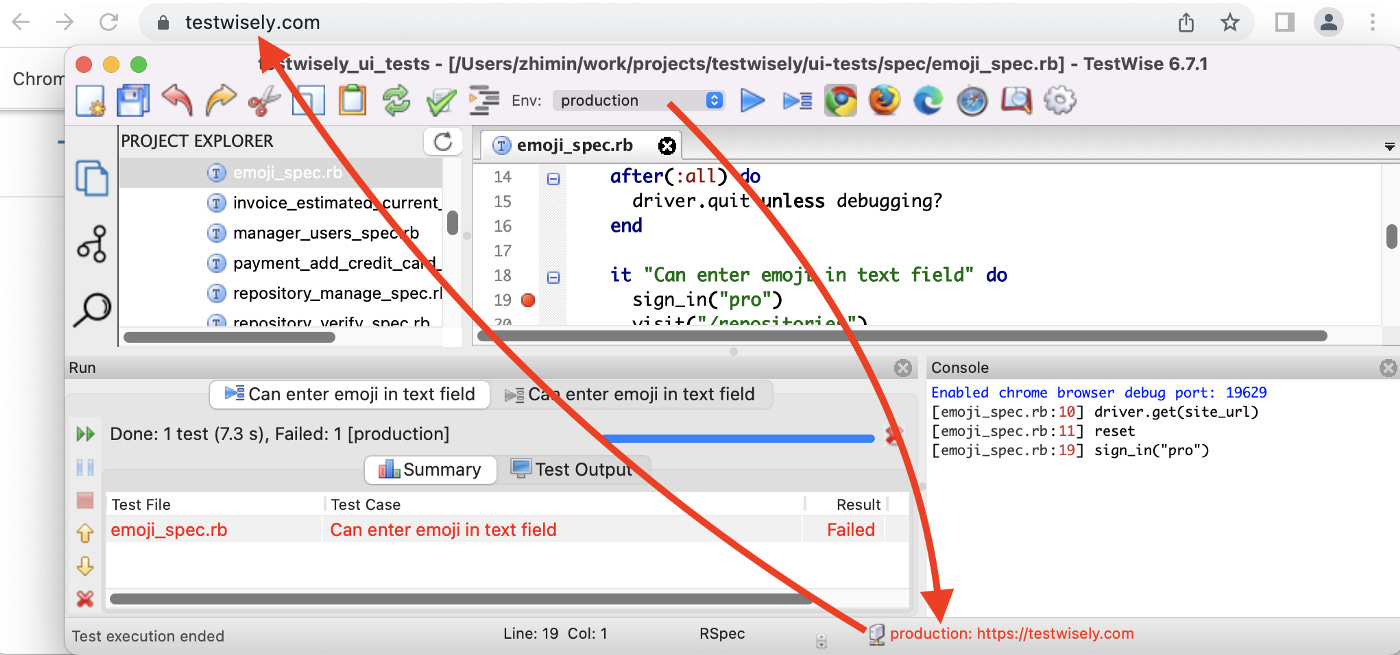The width and height of the screenshot is (1400, 655).
Task: Click the magnifier inspect toolbar icon
Action: tap(1016, 100)
